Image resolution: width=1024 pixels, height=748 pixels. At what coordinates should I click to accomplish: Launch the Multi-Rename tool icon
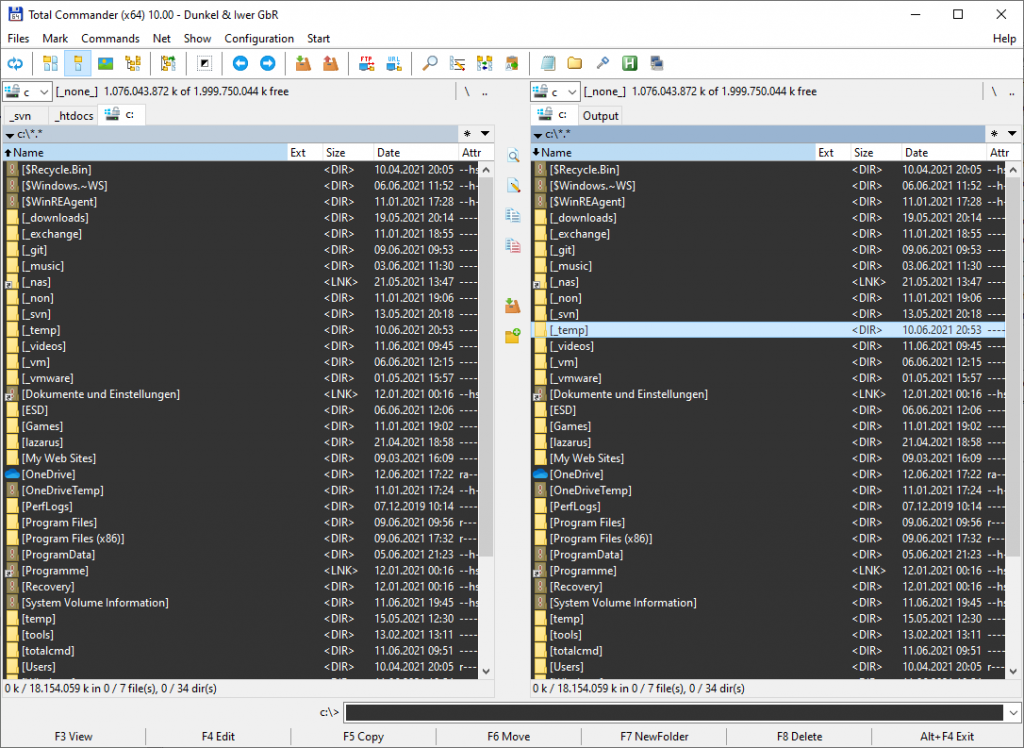coord(456,63)
